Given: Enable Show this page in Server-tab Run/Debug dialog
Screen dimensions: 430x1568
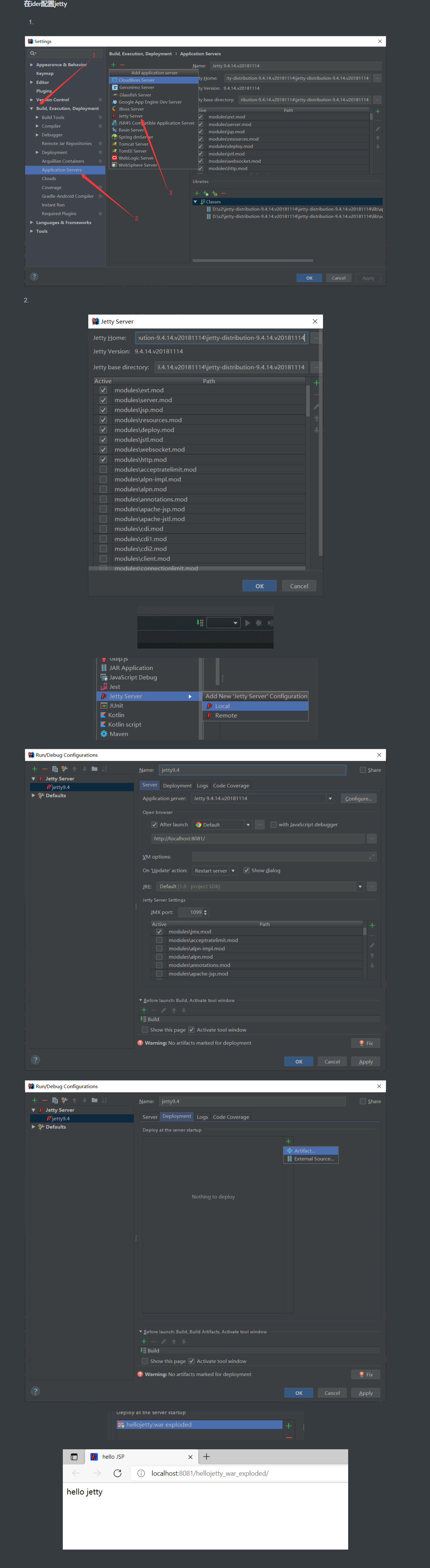Looking at the screenshot, I should pyautogui.click(x=145, y=1030).
